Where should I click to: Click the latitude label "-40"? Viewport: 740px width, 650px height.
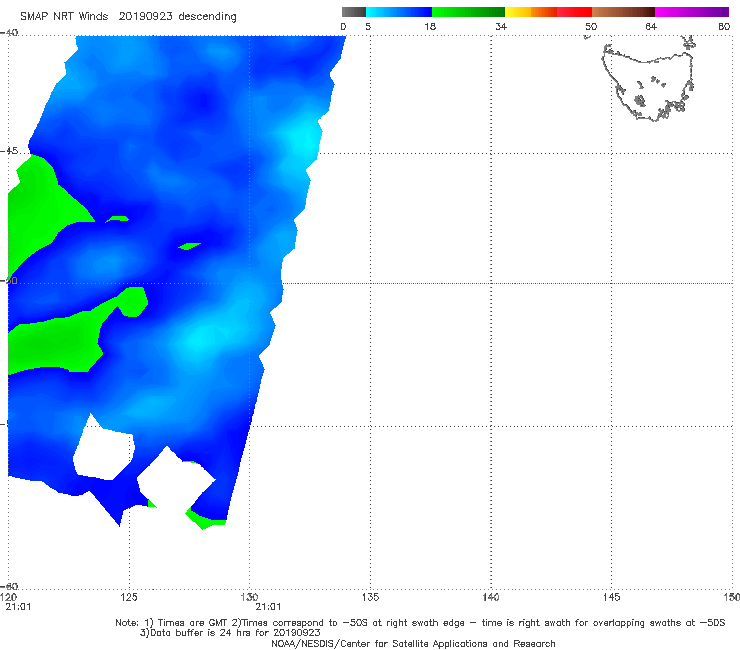coord(9,33)
